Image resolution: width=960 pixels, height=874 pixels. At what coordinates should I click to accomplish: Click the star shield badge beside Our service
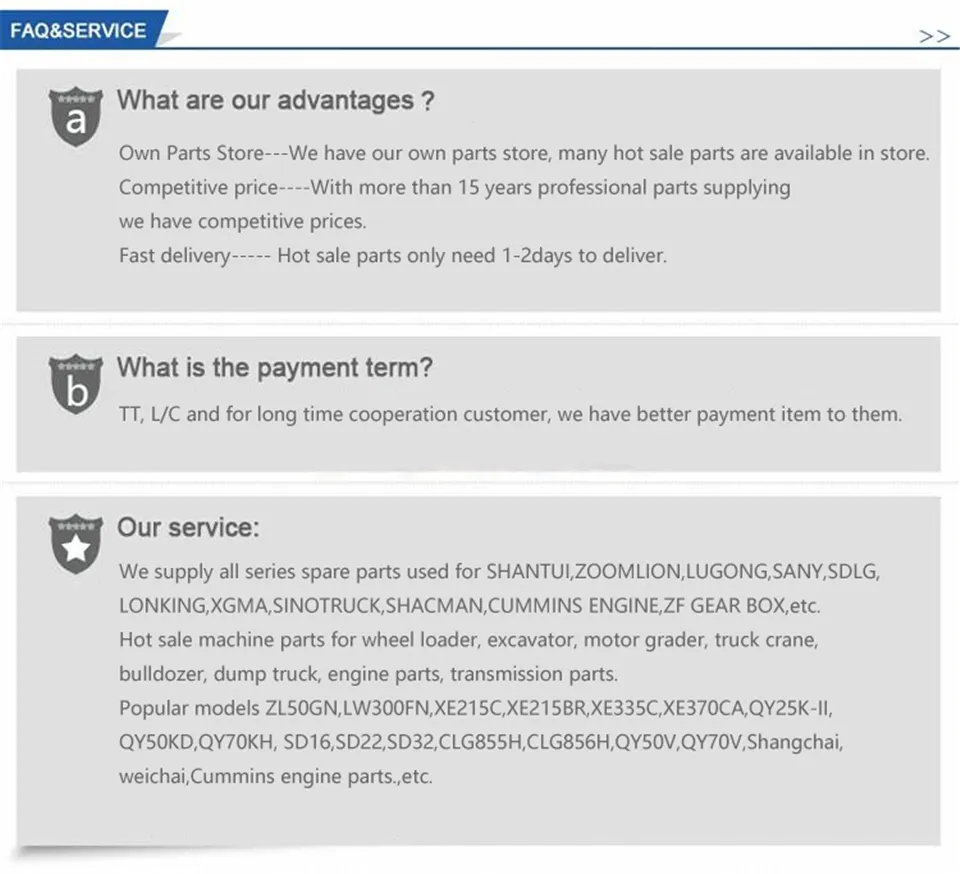(75, 544)
